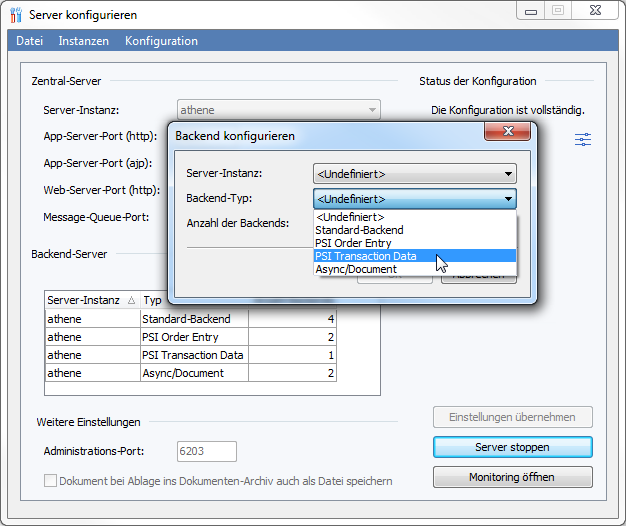This screenshot has width=626, height=526.
Task: Click the settings sliders icon
Action: click(583, 140)
